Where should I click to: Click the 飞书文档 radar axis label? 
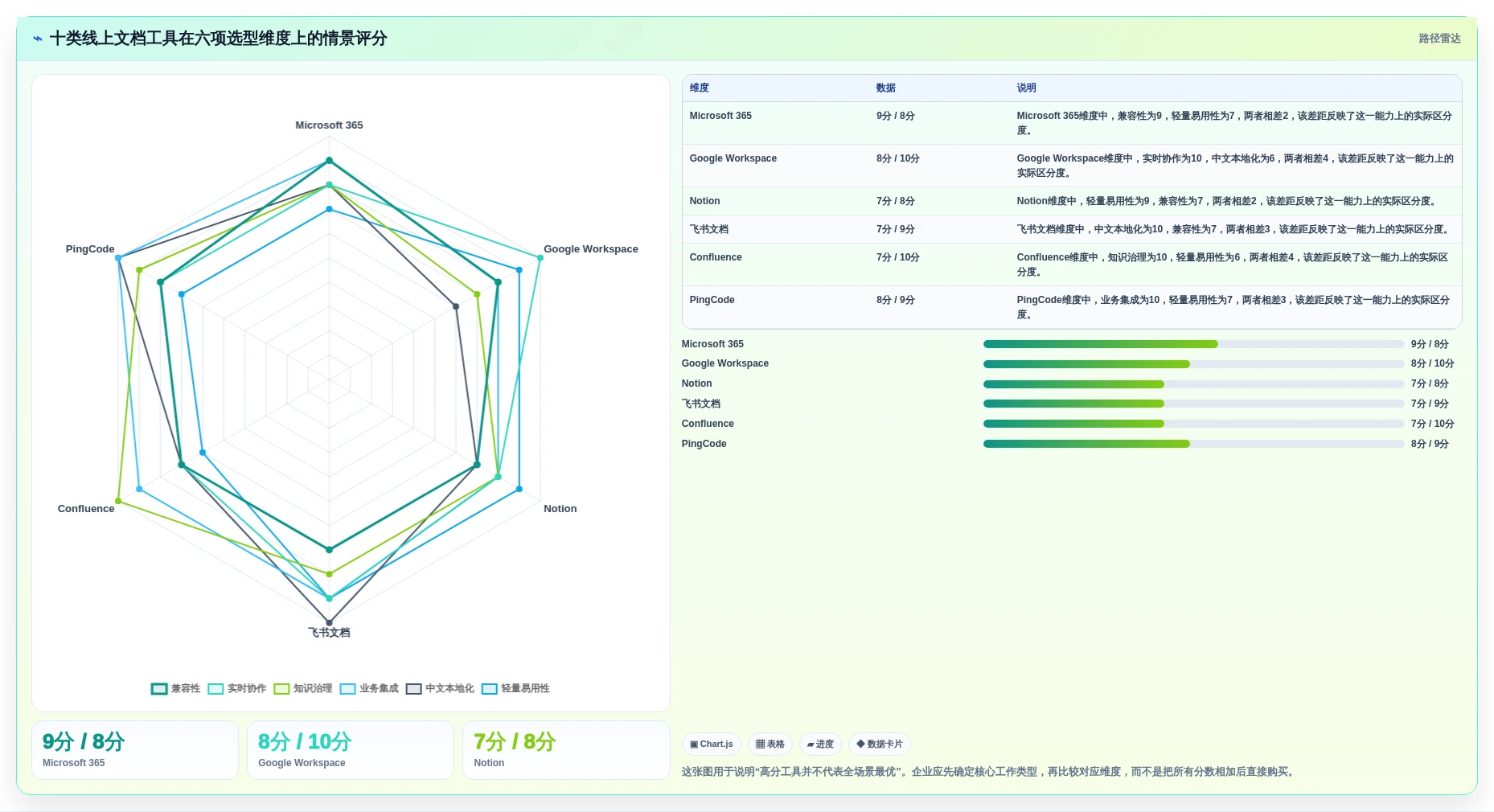click(329, 633)
